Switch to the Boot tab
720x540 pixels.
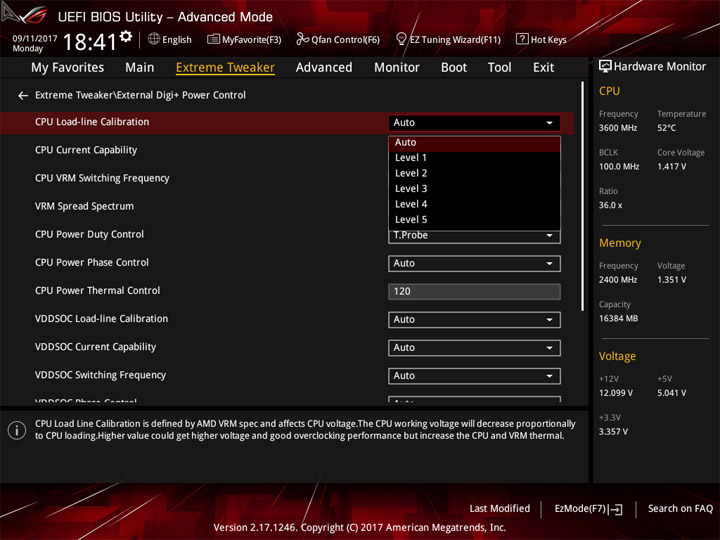click(x=454, y=68)
